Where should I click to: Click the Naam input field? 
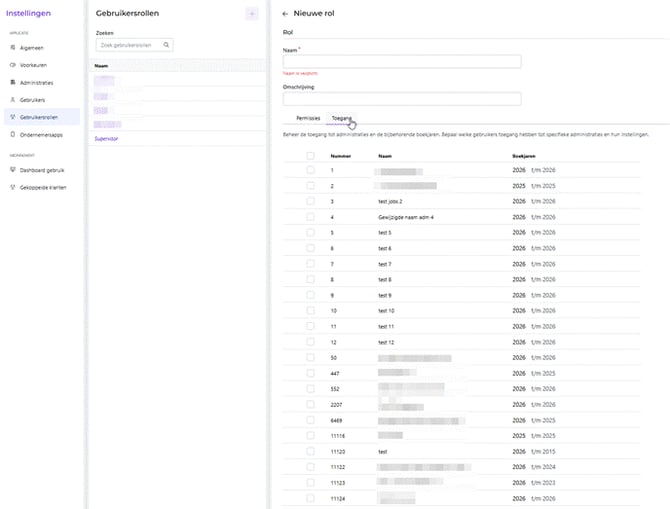(x=402, y=62)
